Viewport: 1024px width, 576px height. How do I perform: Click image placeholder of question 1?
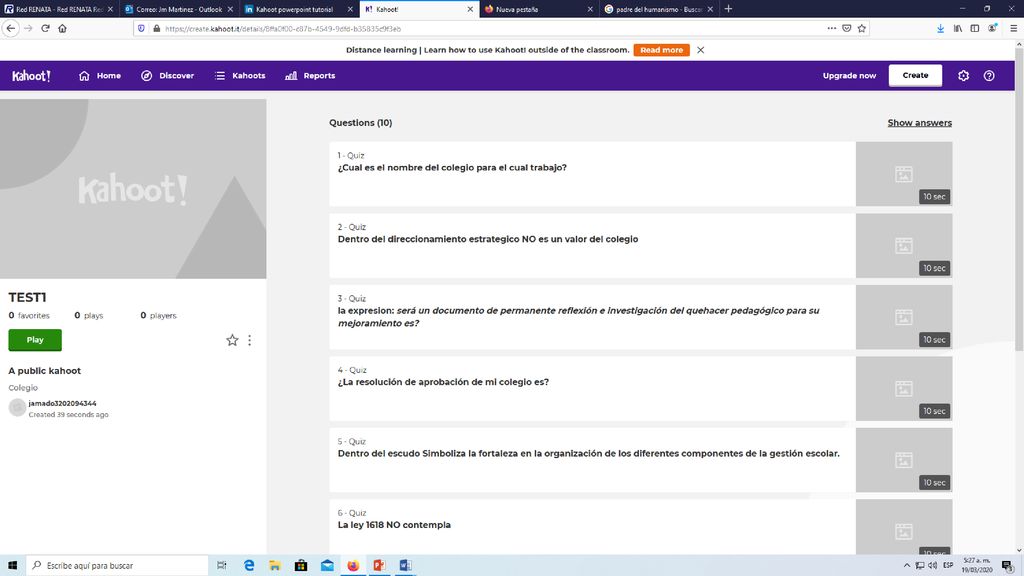tap(904, 174)
